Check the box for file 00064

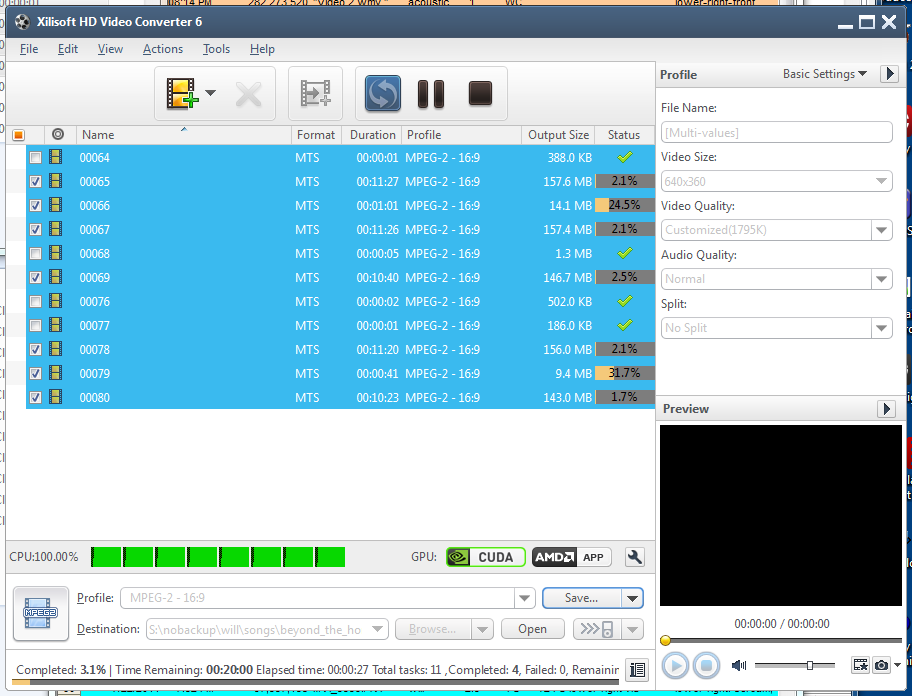(x=35, y=158)
